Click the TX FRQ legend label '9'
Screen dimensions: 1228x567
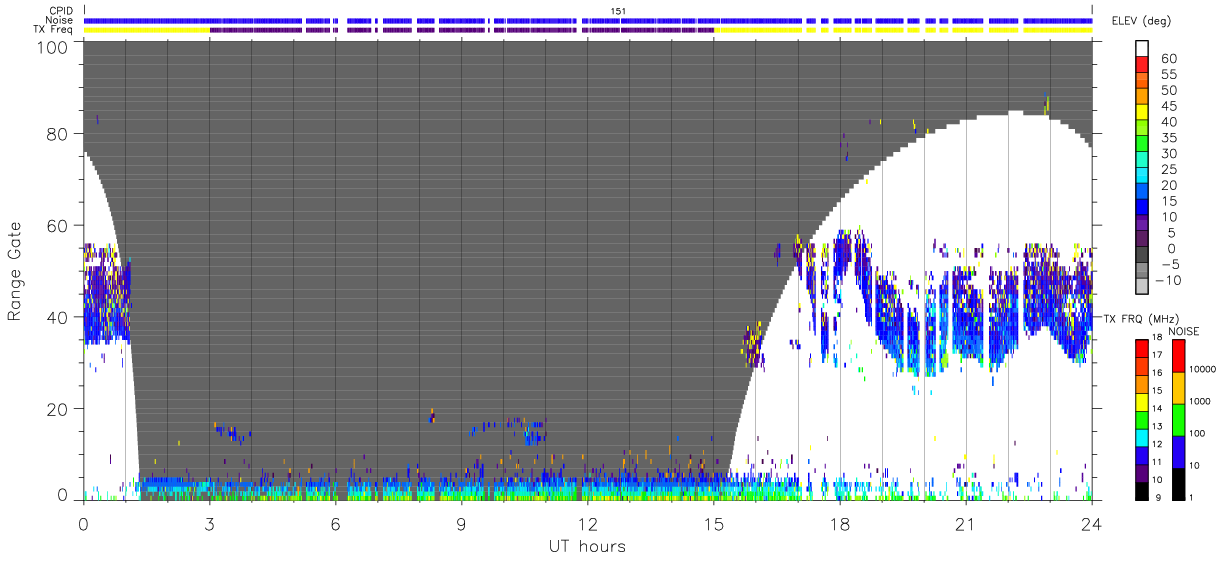(x=1157, y=497)
